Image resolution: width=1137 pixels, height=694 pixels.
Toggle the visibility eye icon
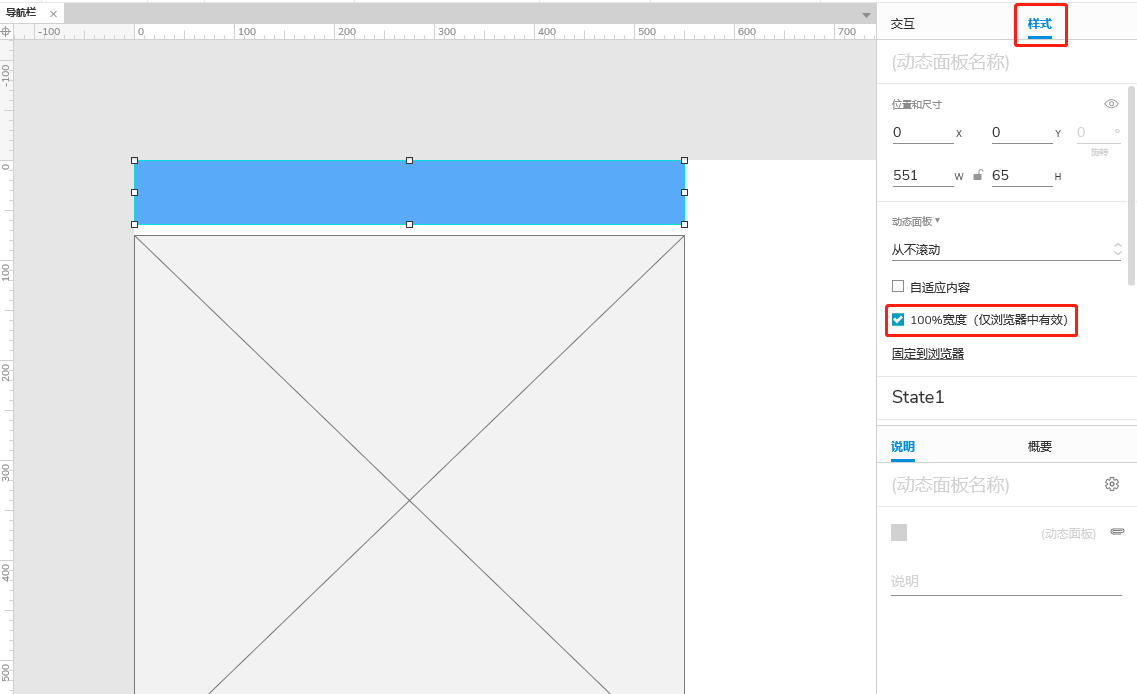coord(1111,104)
